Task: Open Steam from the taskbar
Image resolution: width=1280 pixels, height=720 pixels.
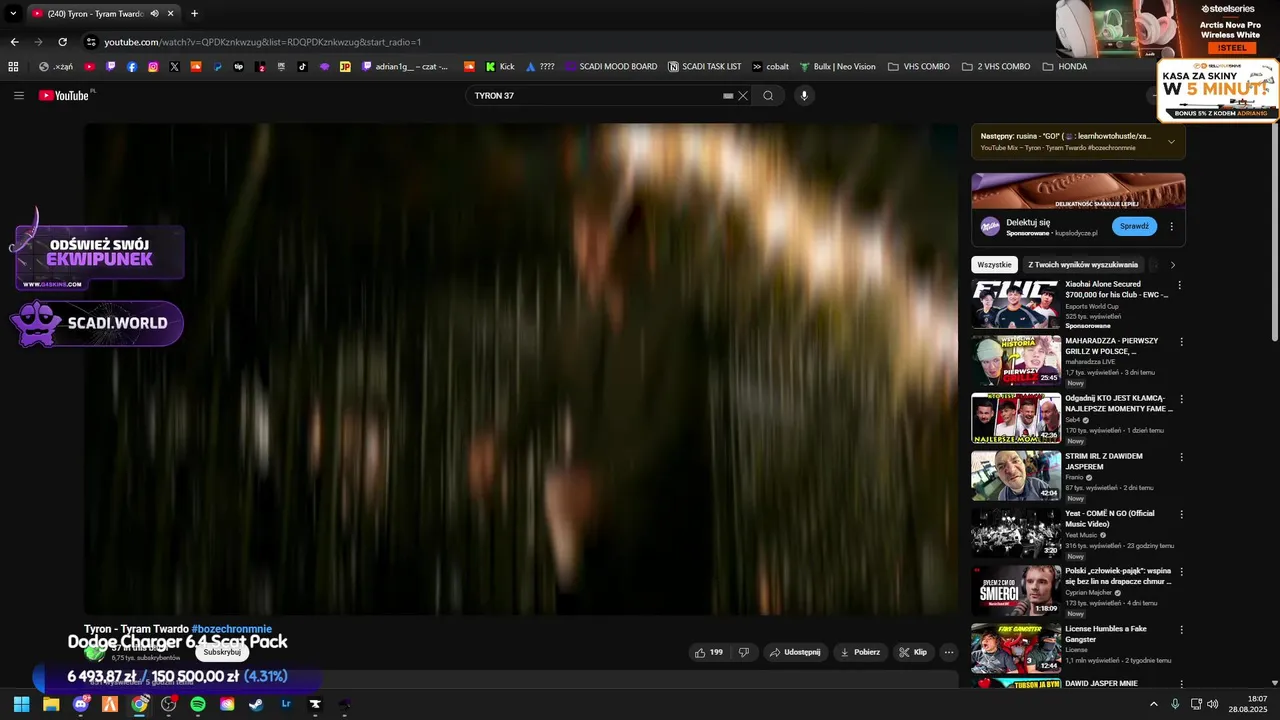Action: pyautogui.click(x=257, y=704)
